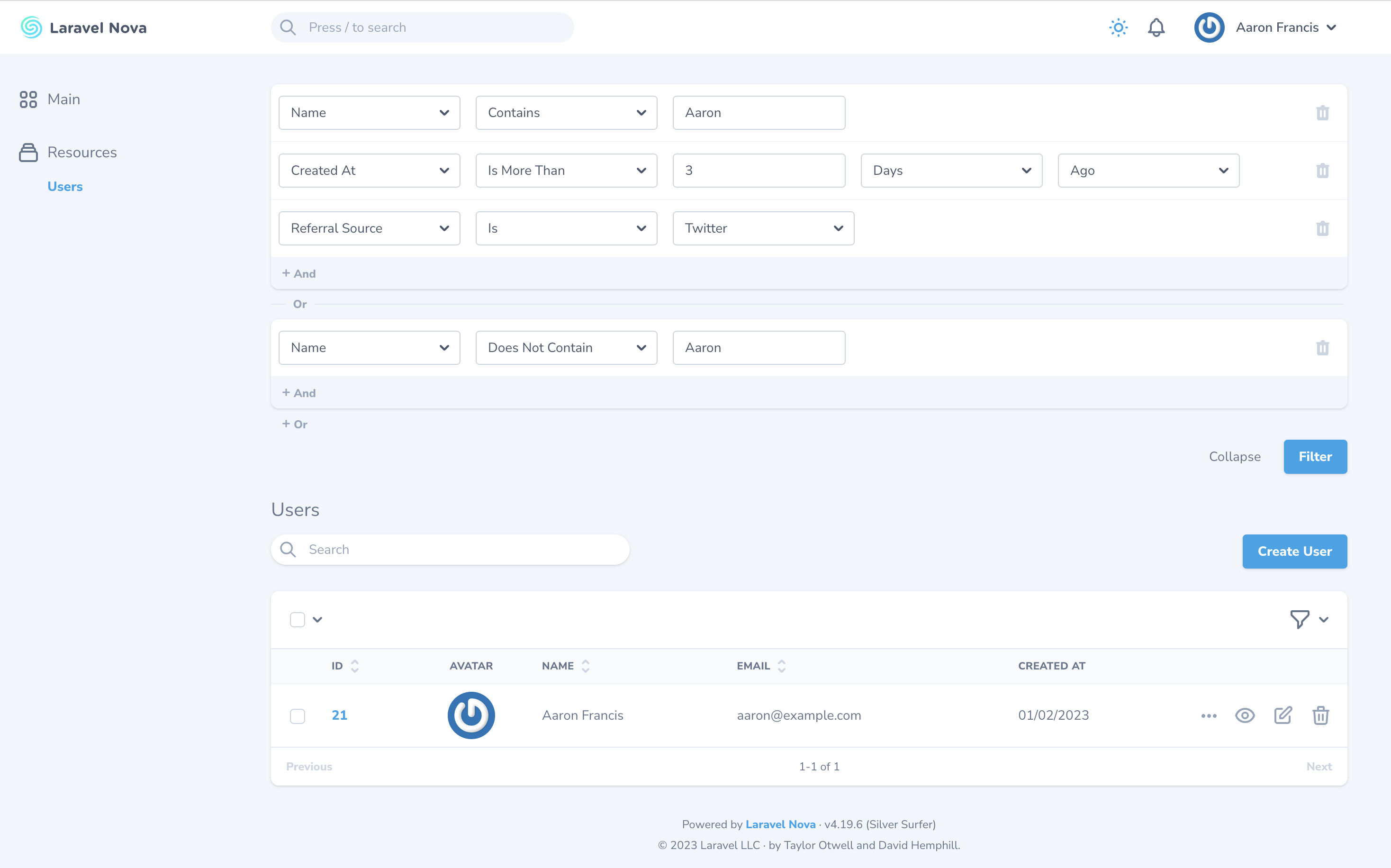The height and width of the screenshot is (868, 1391).
Task: Check the select-all users checkbox
Action: point(298,619)
